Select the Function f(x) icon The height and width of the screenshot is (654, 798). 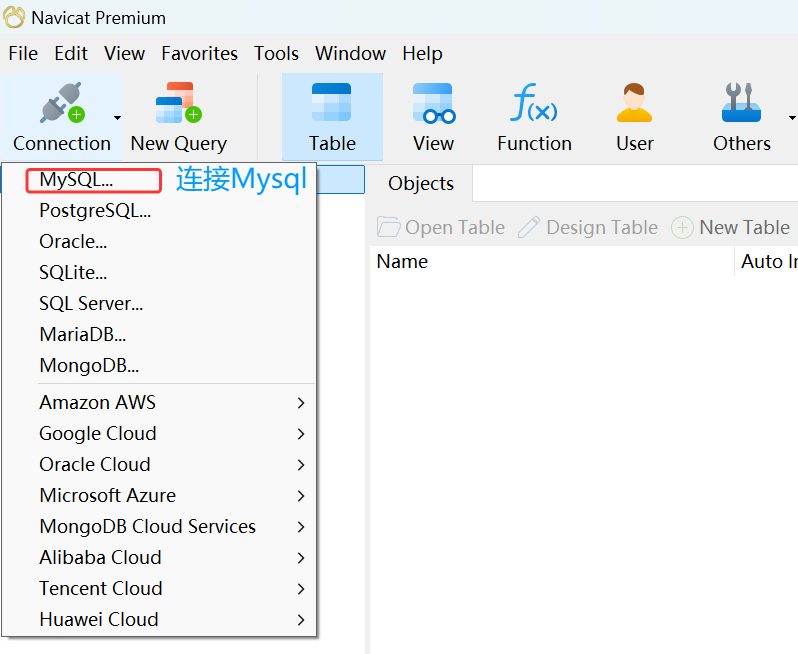click(534, 102)
